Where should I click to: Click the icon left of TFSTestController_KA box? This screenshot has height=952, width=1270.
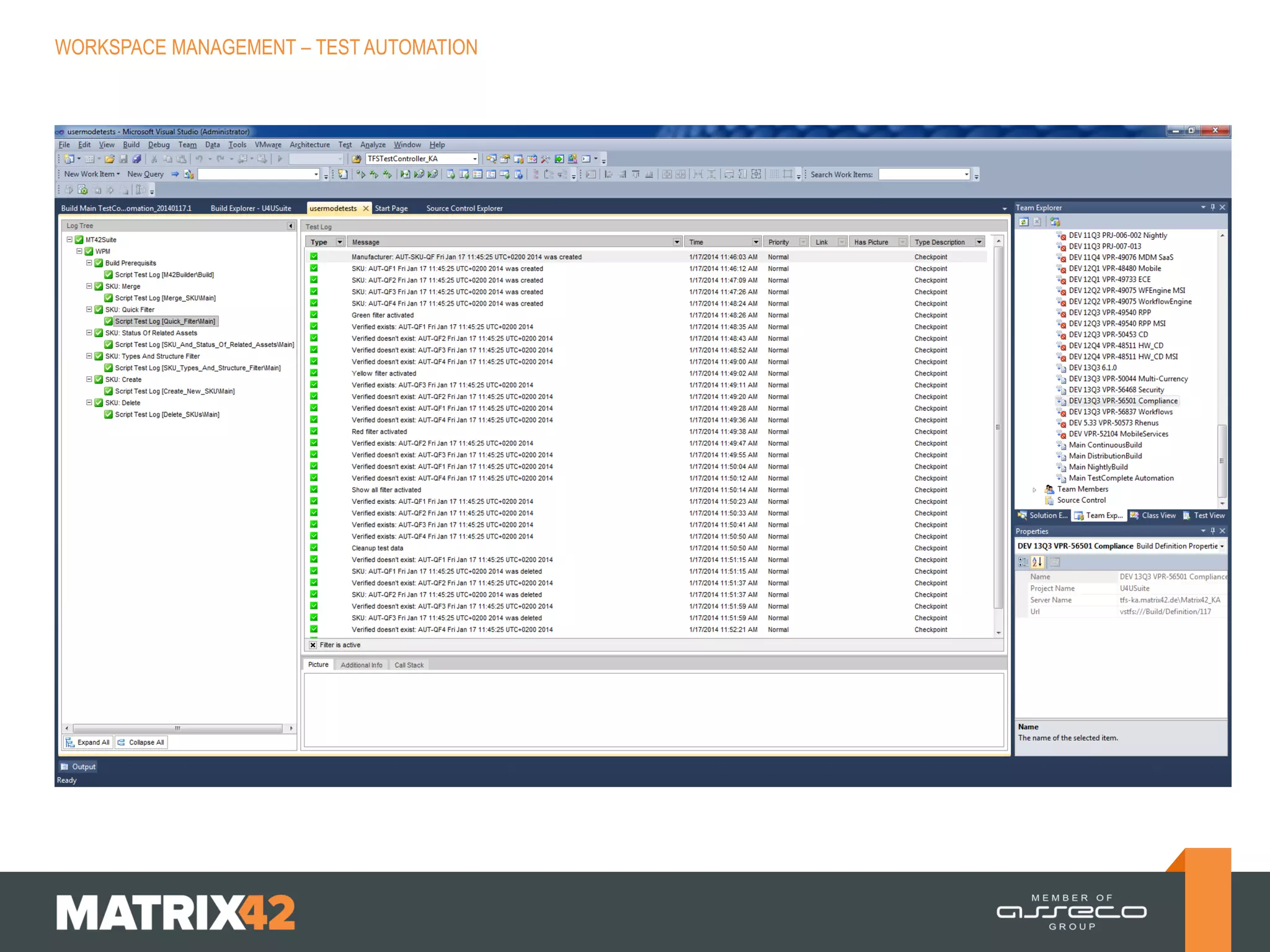pyautogui.click(x=357, y=159)
